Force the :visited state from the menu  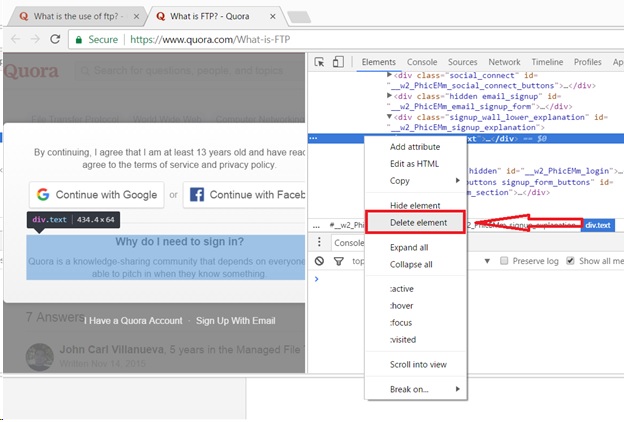[x=415, y=340]
